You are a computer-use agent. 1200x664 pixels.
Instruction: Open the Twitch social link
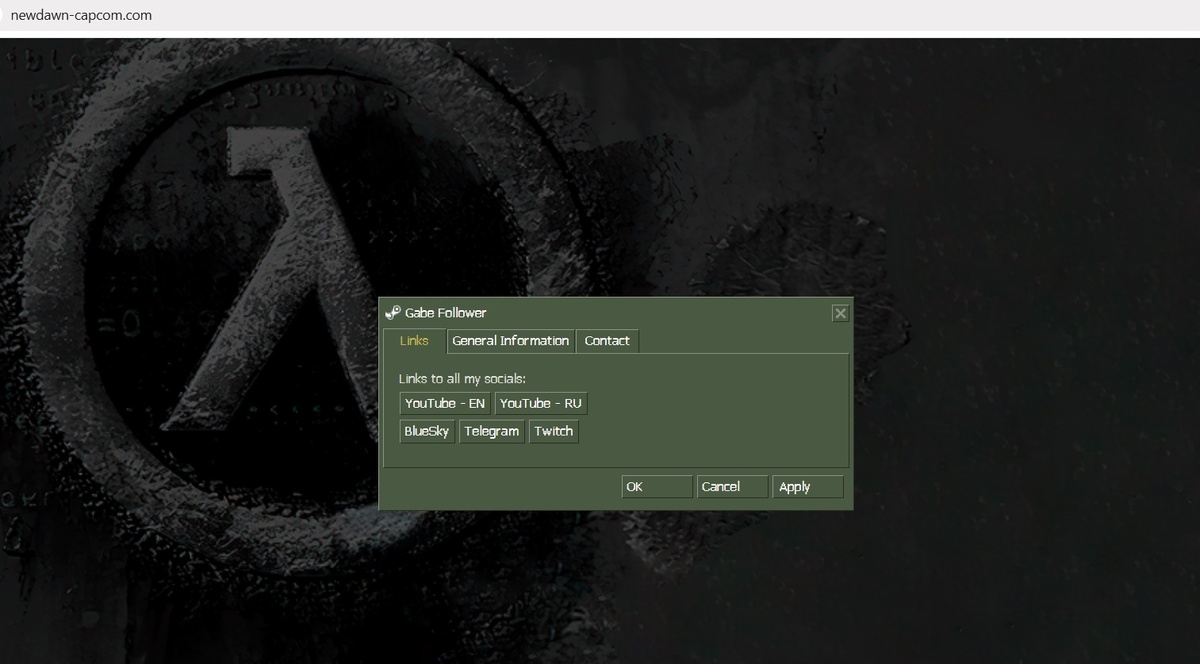point(553,432)
